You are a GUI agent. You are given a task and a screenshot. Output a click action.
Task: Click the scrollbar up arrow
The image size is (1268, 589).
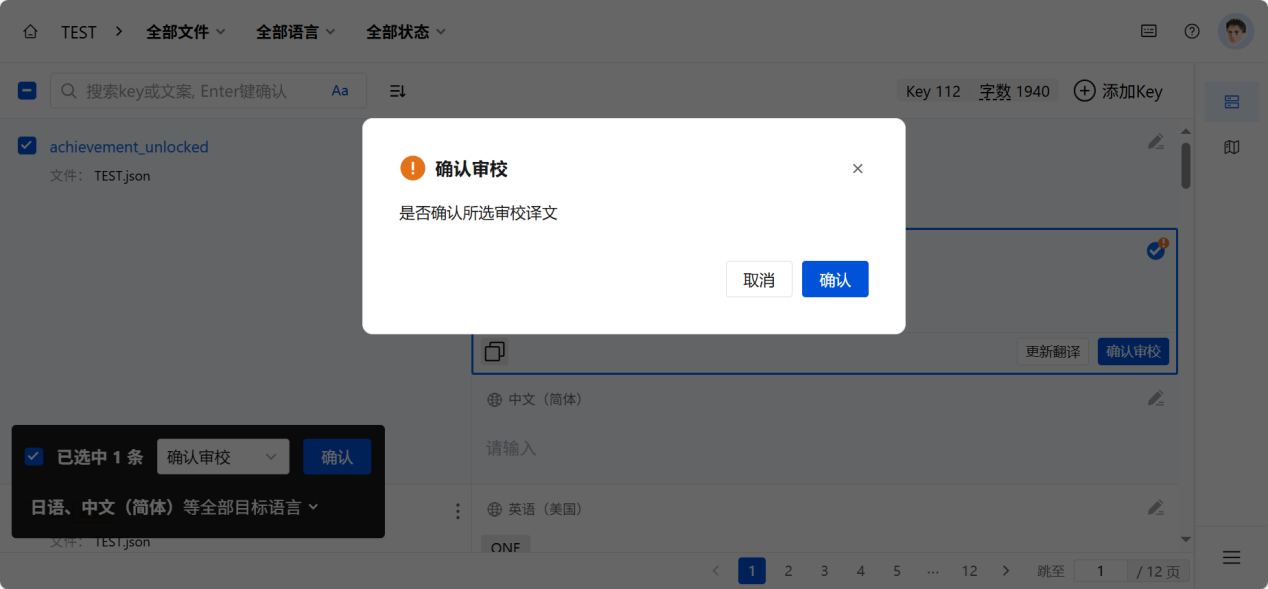tap(1186, 131)
